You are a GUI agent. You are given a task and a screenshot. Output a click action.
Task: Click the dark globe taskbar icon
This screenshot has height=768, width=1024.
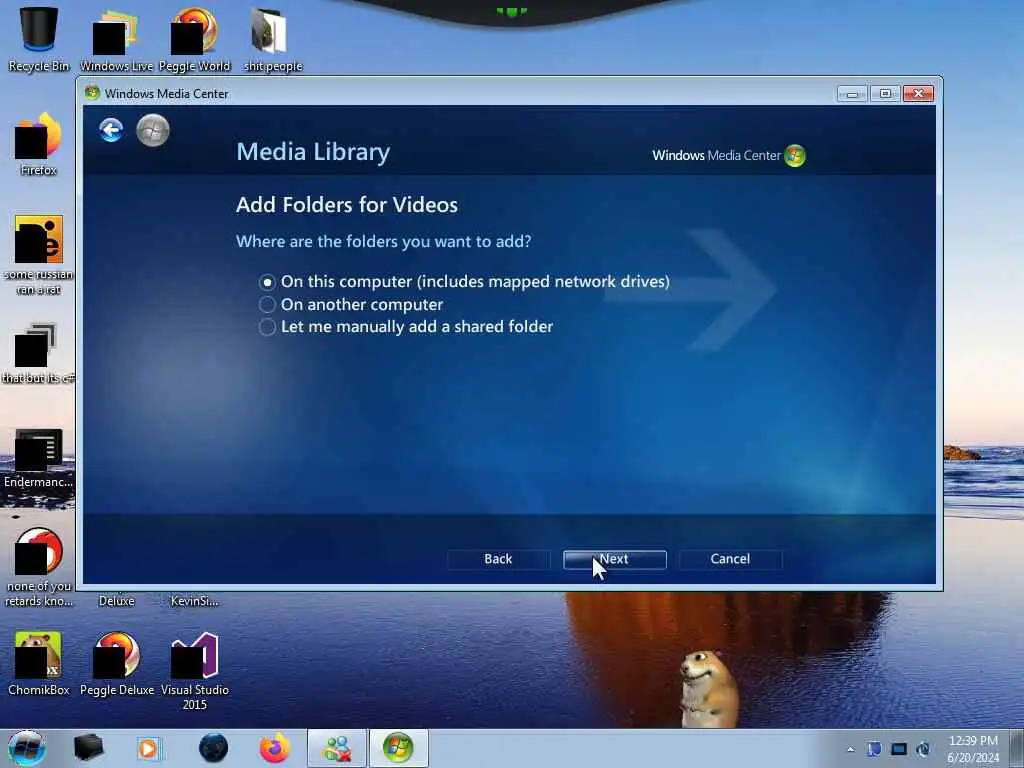213,748
